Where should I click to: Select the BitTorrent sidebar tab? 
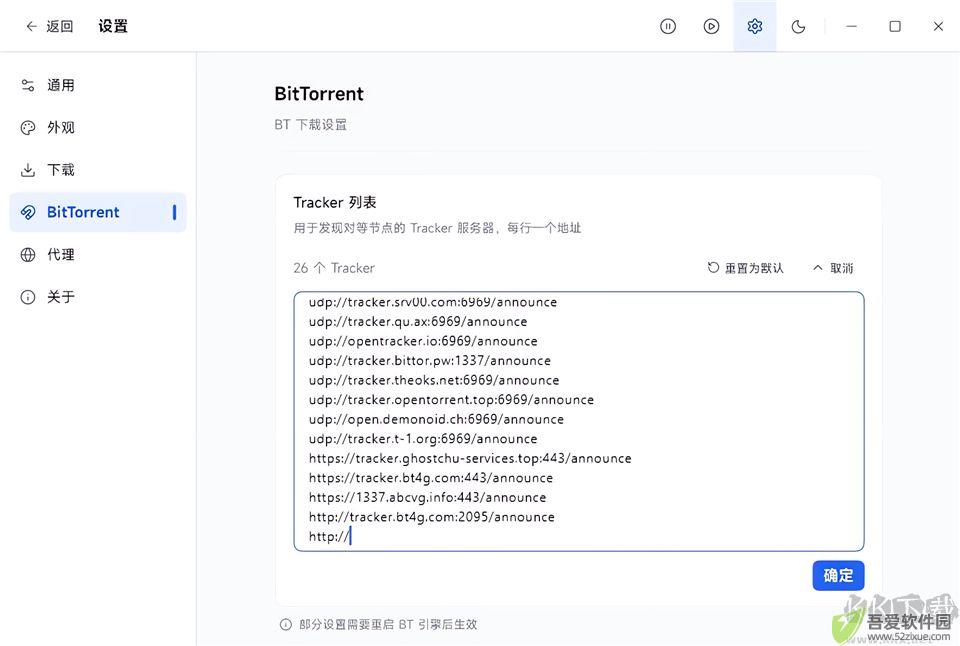point(98,212)
